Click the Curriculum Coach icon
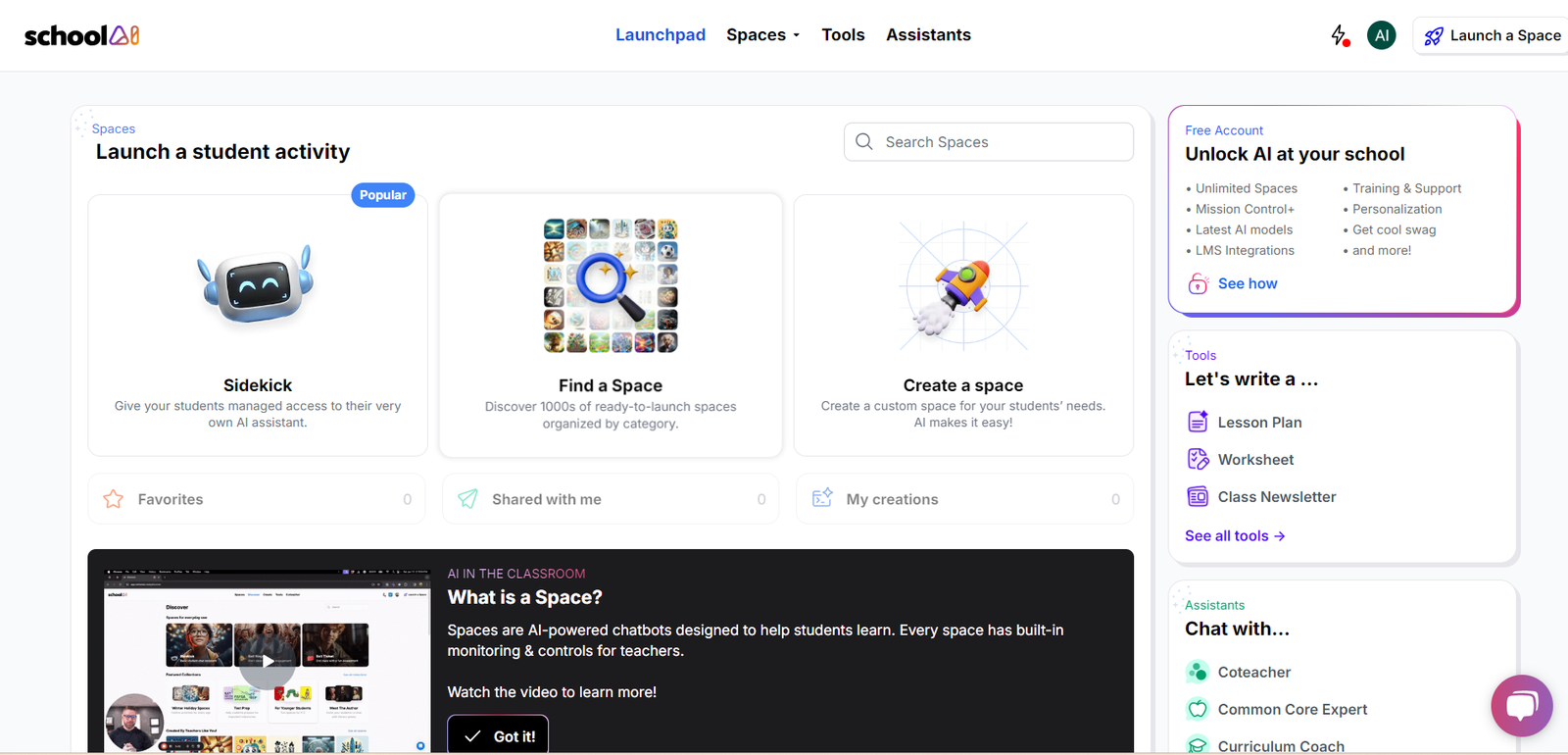The height and width of the screenshot is (755, 1568). point(1198,745)
